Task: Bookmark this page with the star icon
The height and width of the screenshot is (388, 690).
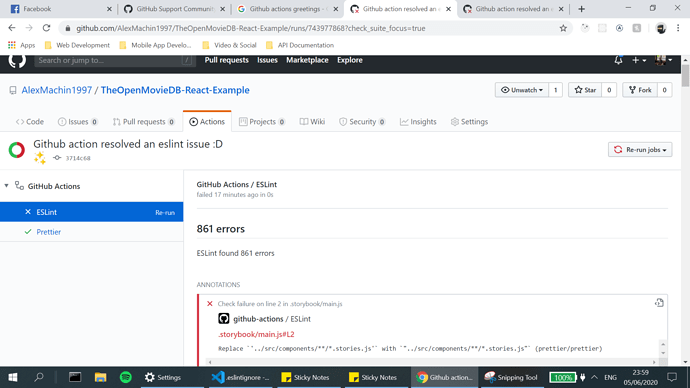Action: point(563,28)
